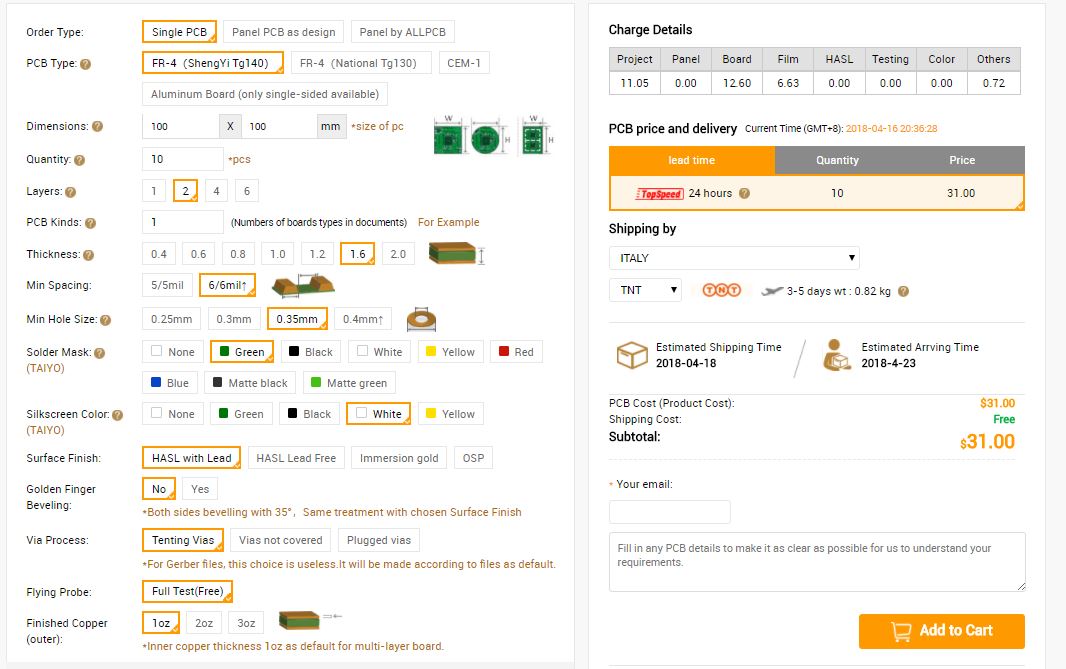Image resolution: width=1066 pixels, height=669 pixels.
Task: Click the Your email input field
Action: click(669, 512)
